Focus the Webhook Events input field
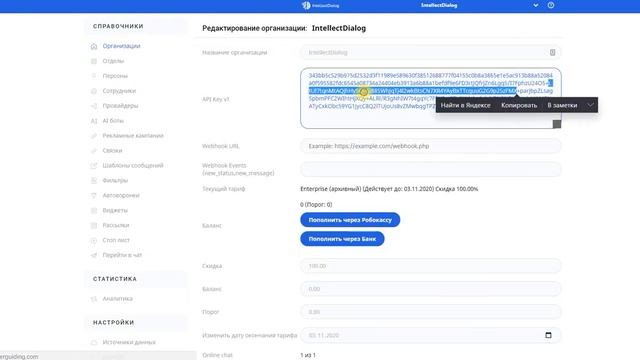Viewport: 640px width, 360px height. click(x=431, y=169)
